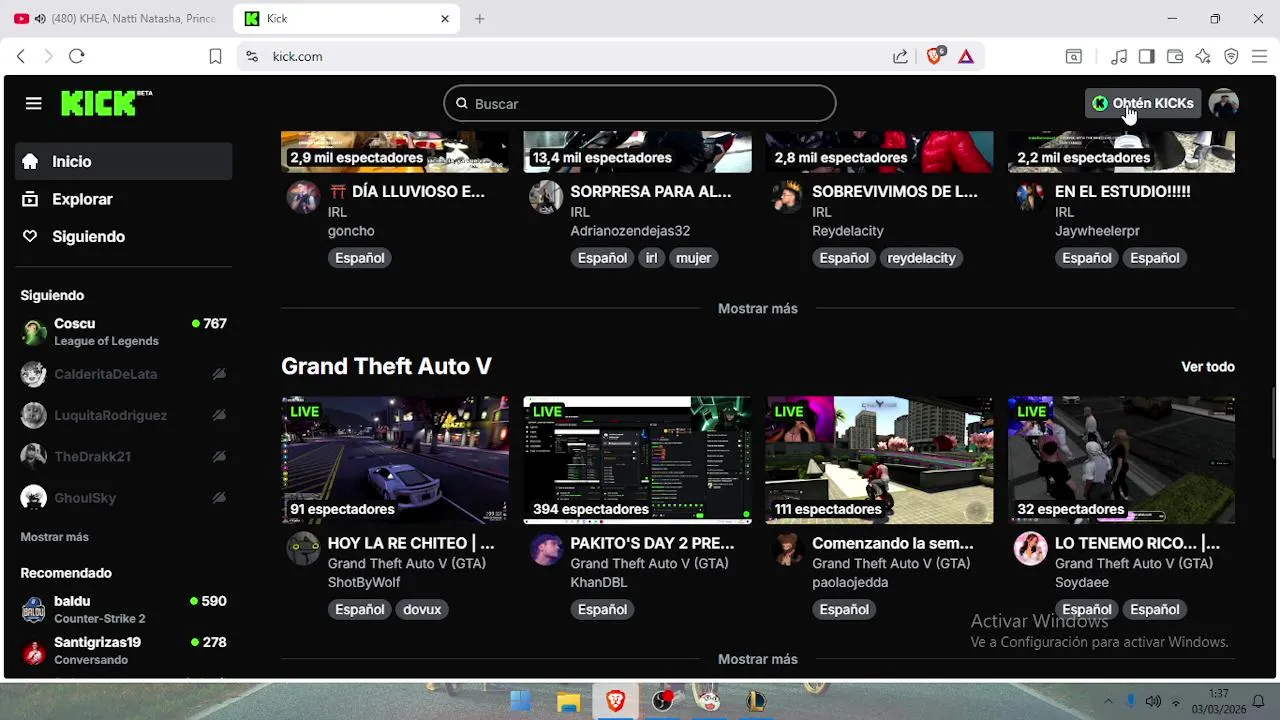Open Siguiendo in the sidebar navigation
Viewport: 1280px width, 720px height.
123,236
